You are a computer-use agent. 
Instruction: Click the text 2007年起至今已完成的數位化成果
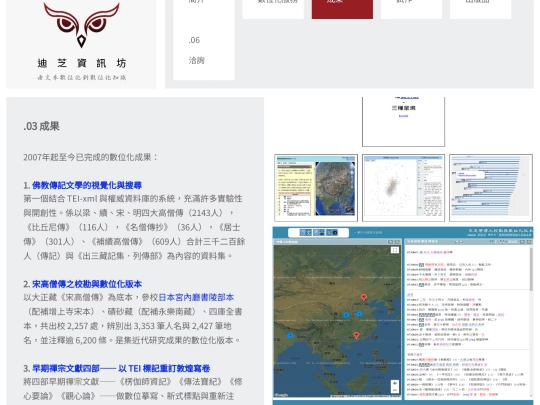pyautogui.click(x=90, y=157)
